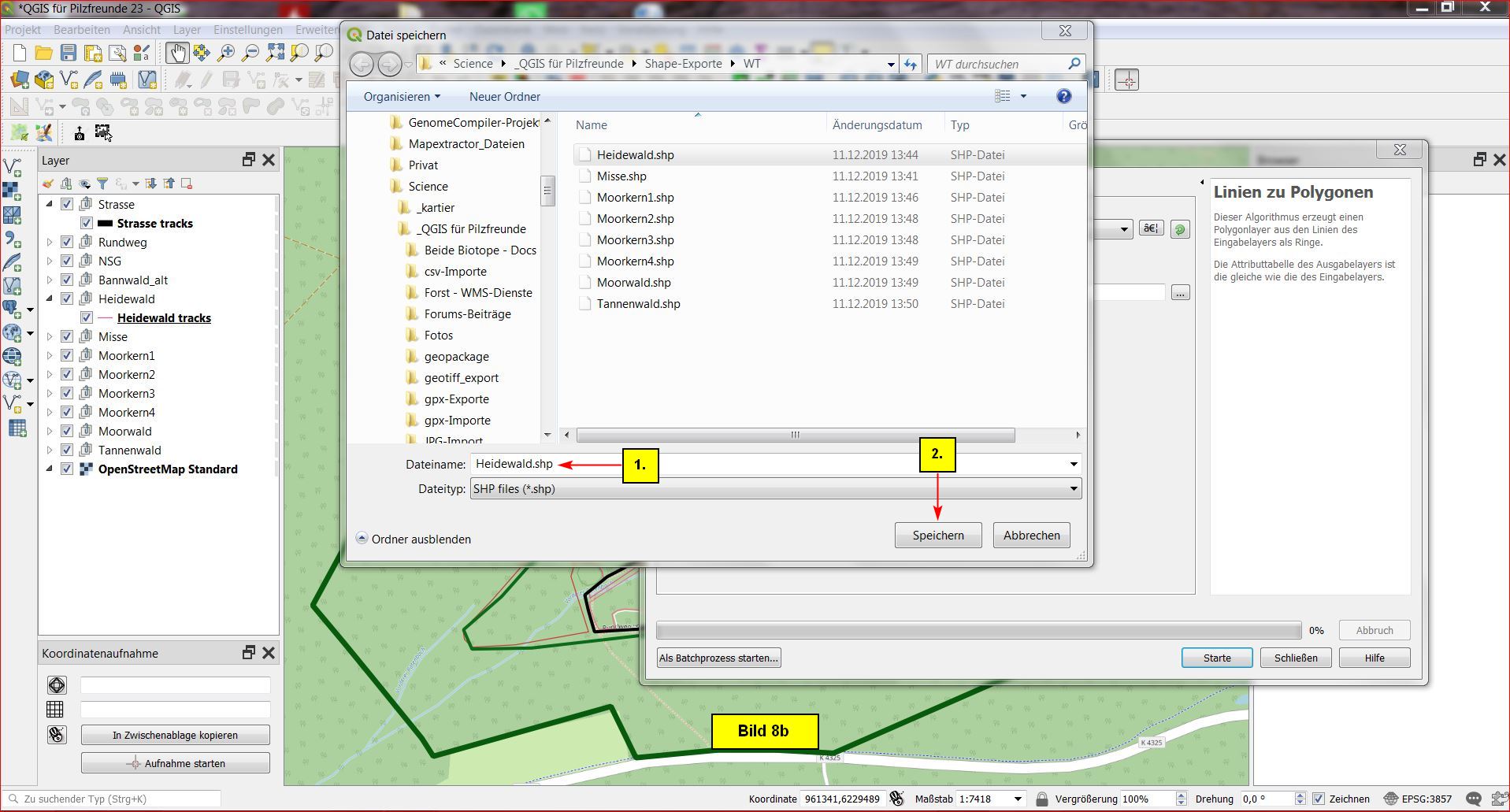This screenshot has width=1510, height=812.
Task: Open the Einstellungen menu
Action: 247,30
